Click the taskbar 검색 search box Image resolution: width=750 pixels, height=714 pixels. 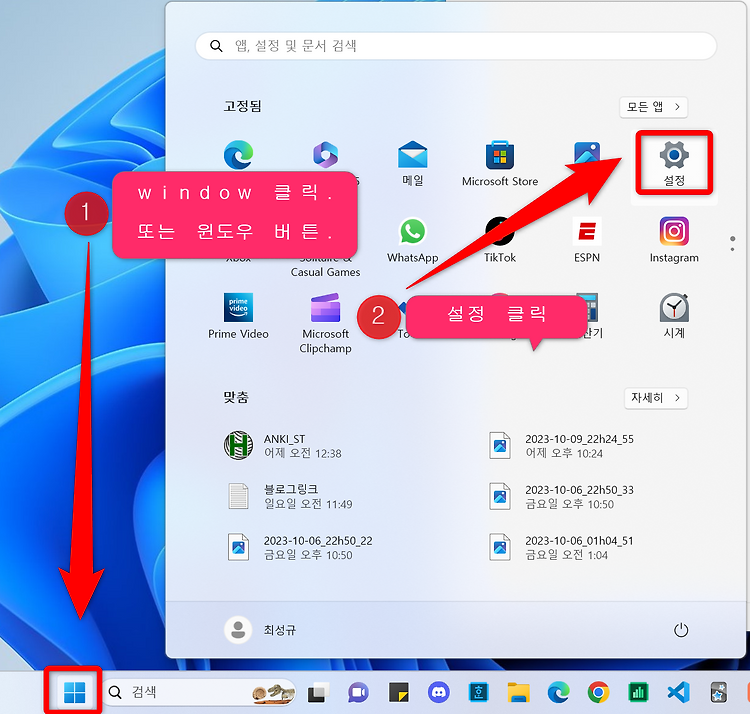199,692
